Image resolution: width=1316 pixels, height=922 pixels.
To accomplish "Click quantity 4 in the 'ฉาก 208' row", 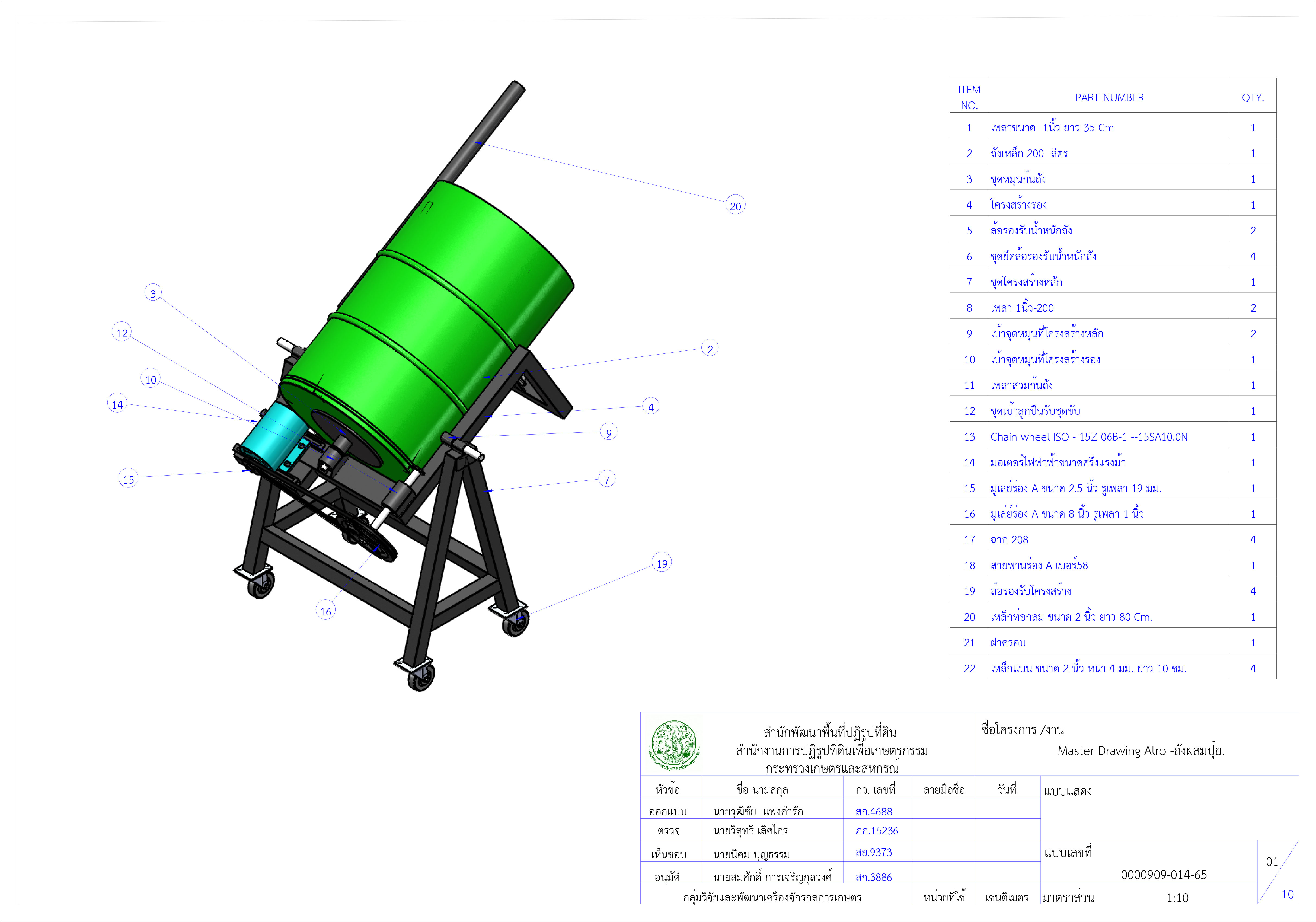I will point(1253,540).
